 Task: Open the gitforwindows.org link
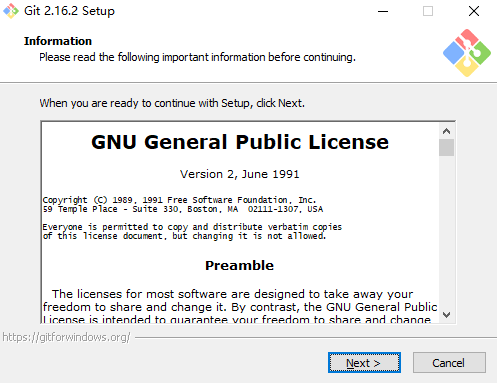click(x=66, y=337)
